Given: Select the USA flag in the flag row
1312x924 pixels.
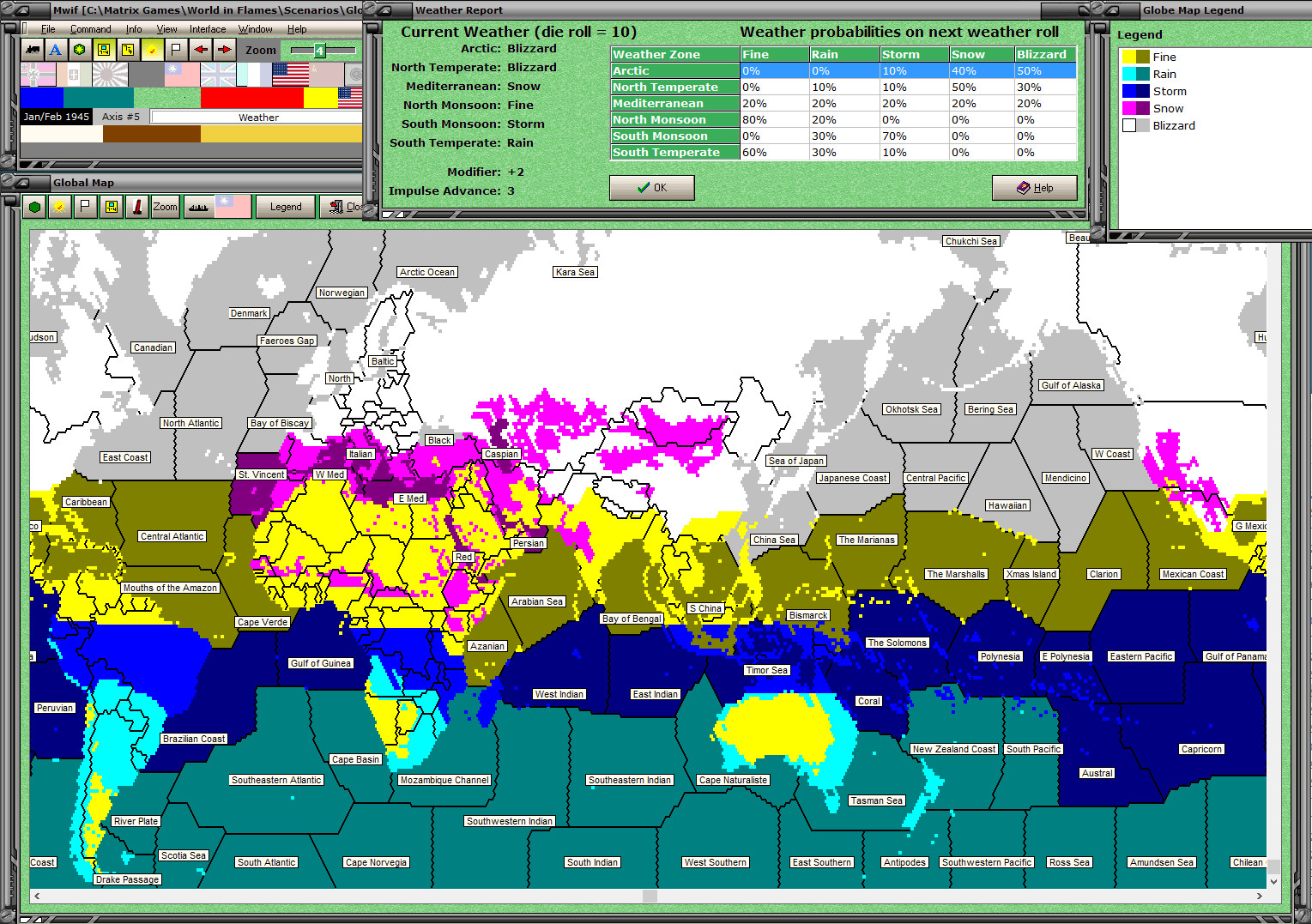Looking at the screenshot, I should tap(290, 75).
